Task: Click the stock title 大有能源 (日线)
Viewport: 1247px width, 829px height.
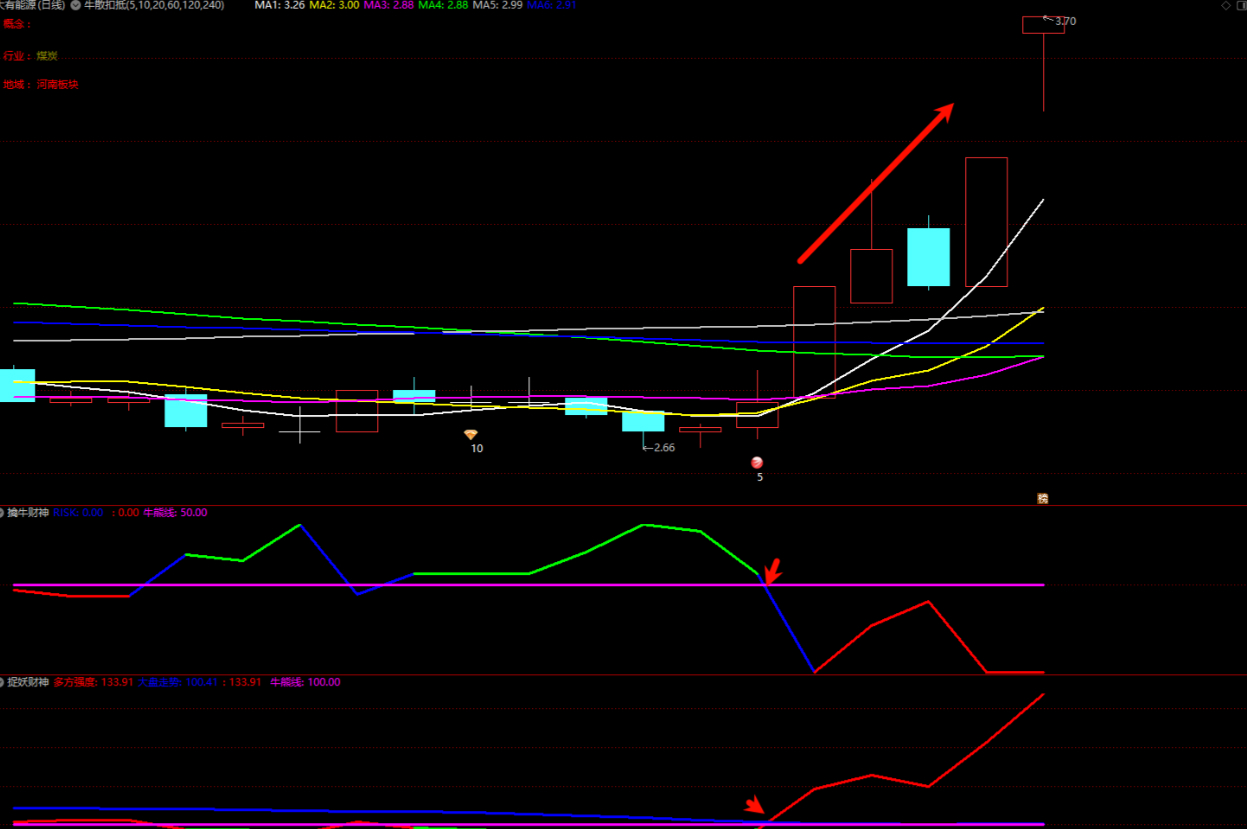Action: tap(33, 5)
